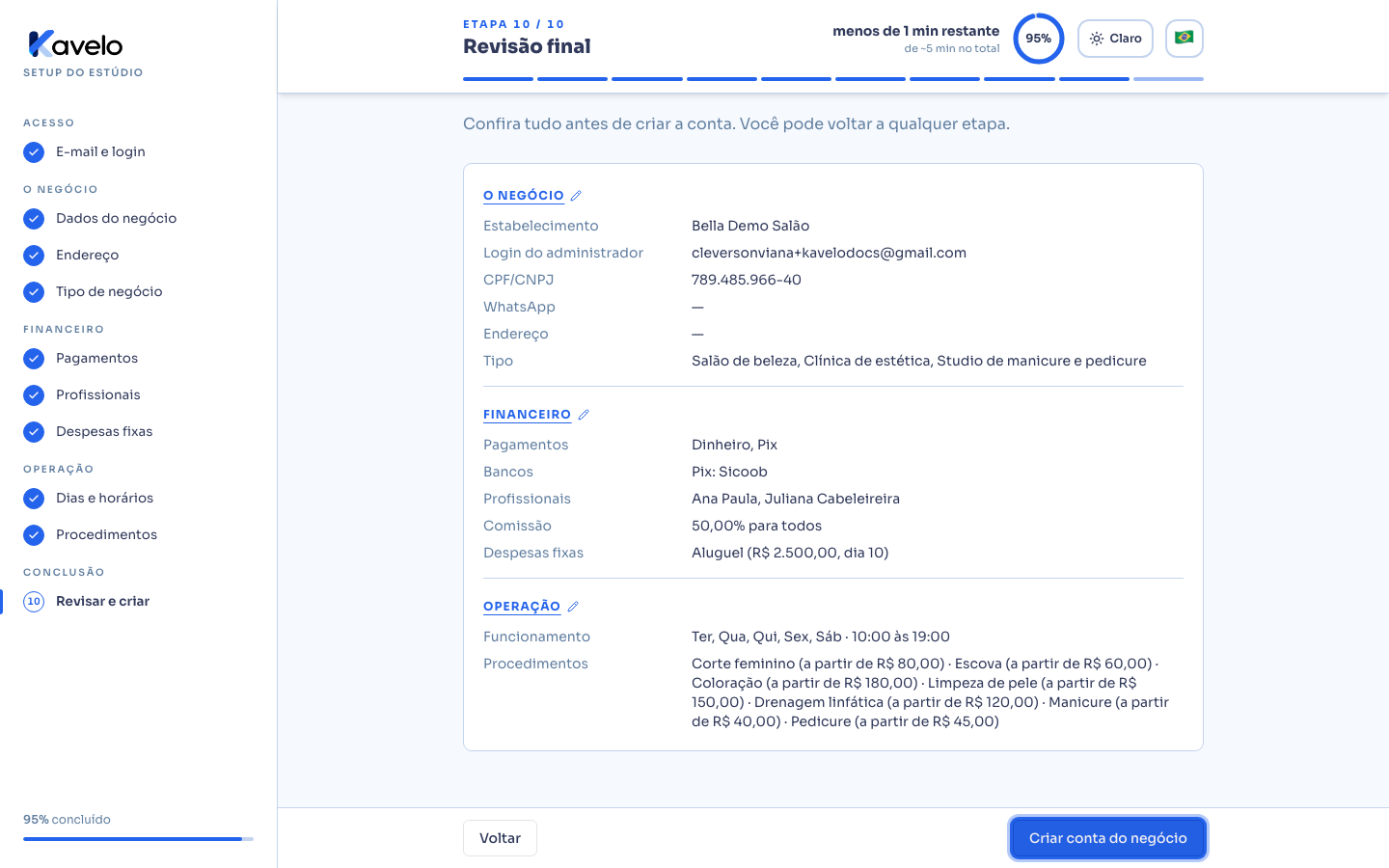Click the administrator email cleversonviana+kavelodocs@gmail.com
Image resolution: width=1389 pixels, height=868 pixels.
[829, 253]
